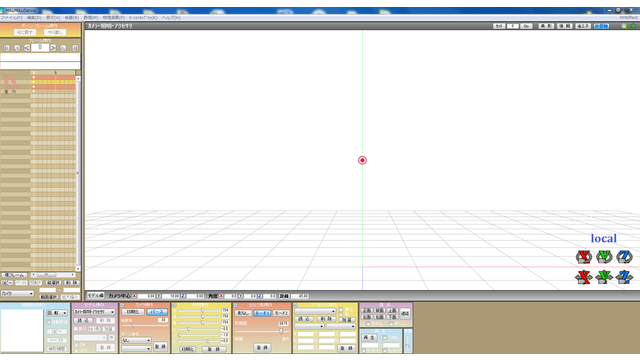Image resolution: width=640 pixels, height=360 pixels.
Task: Jump to the first frame button
Action: point(7,48)
